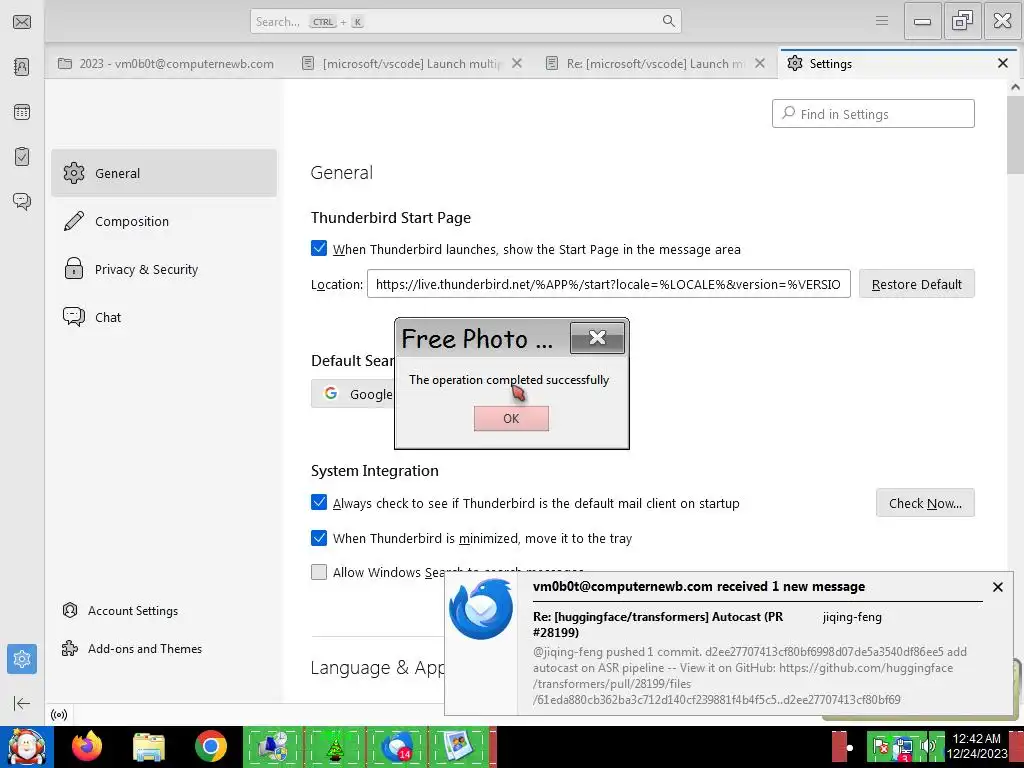Open the Calendar sidebar icon
This screenshot has height=768, width=1024.
22,112
